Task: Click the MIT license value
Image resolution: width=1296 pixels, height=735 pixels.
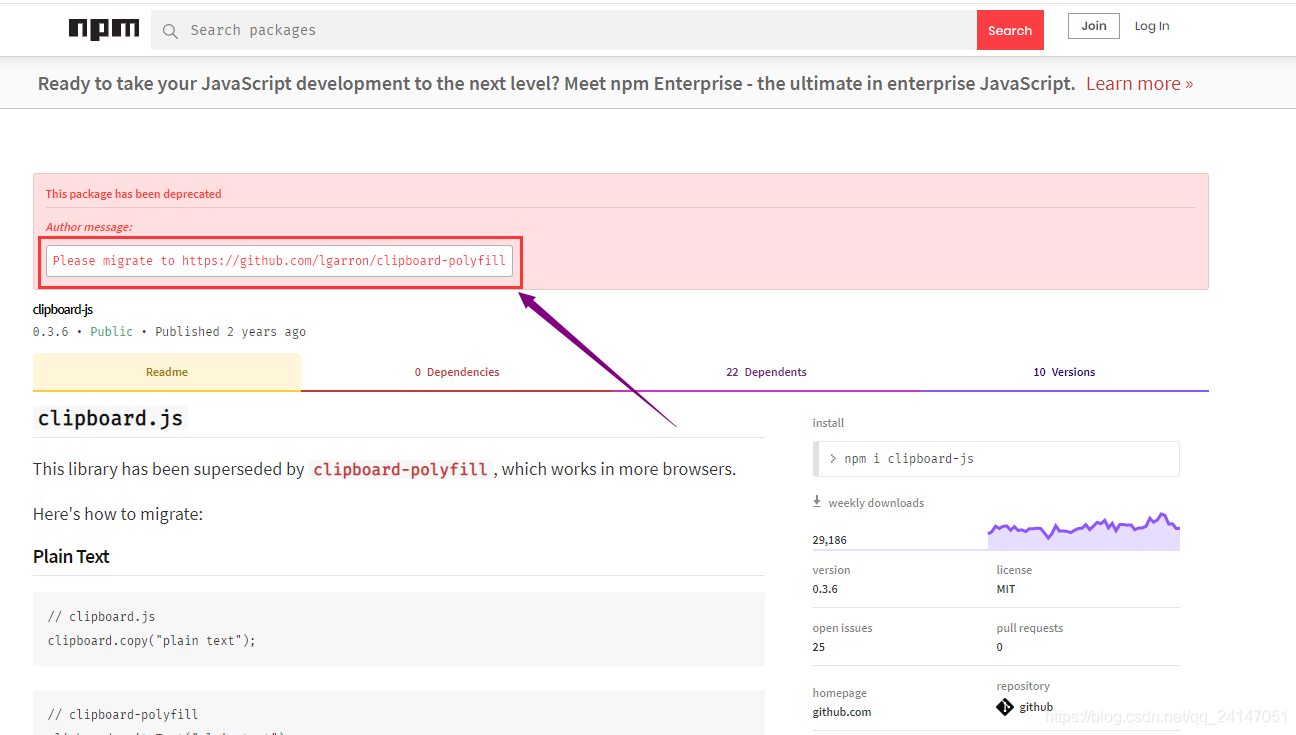Action: coord(1006,589)
